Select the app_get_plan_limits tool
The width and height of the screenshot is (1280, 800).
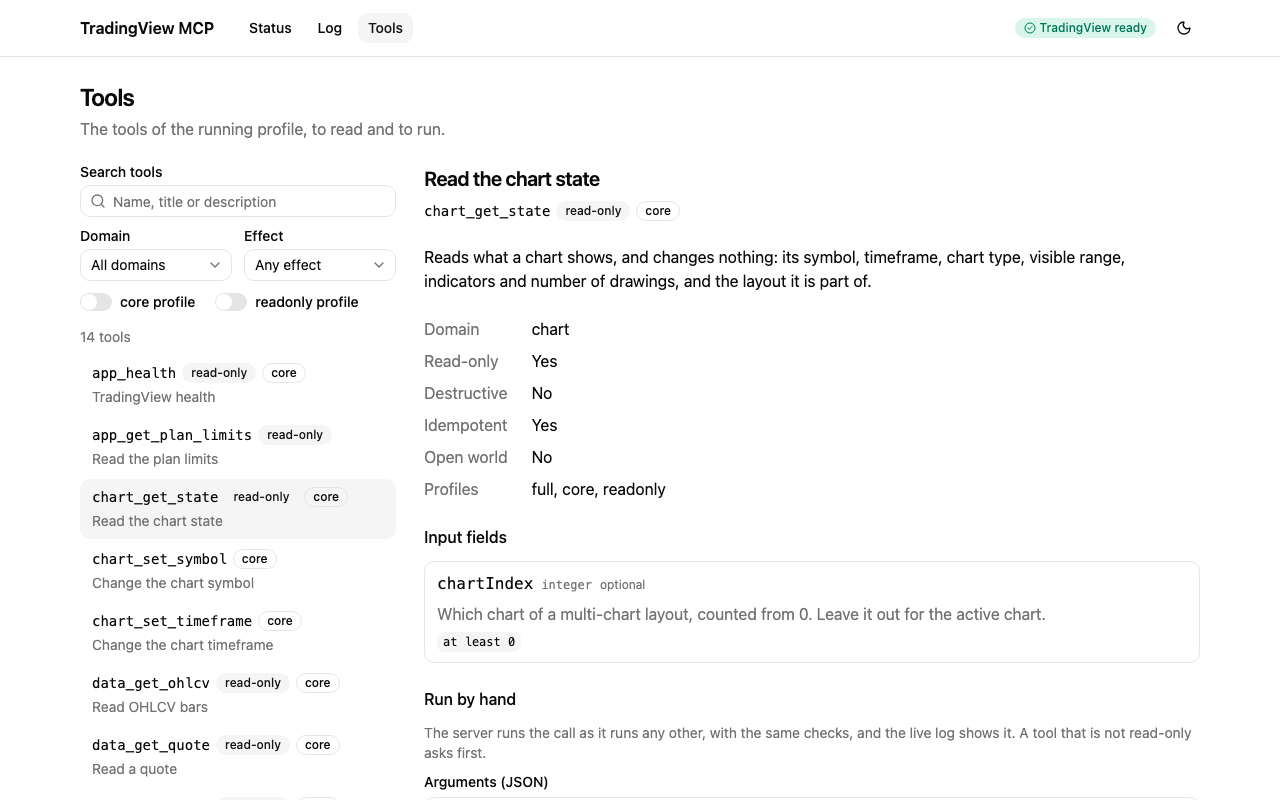238,447
